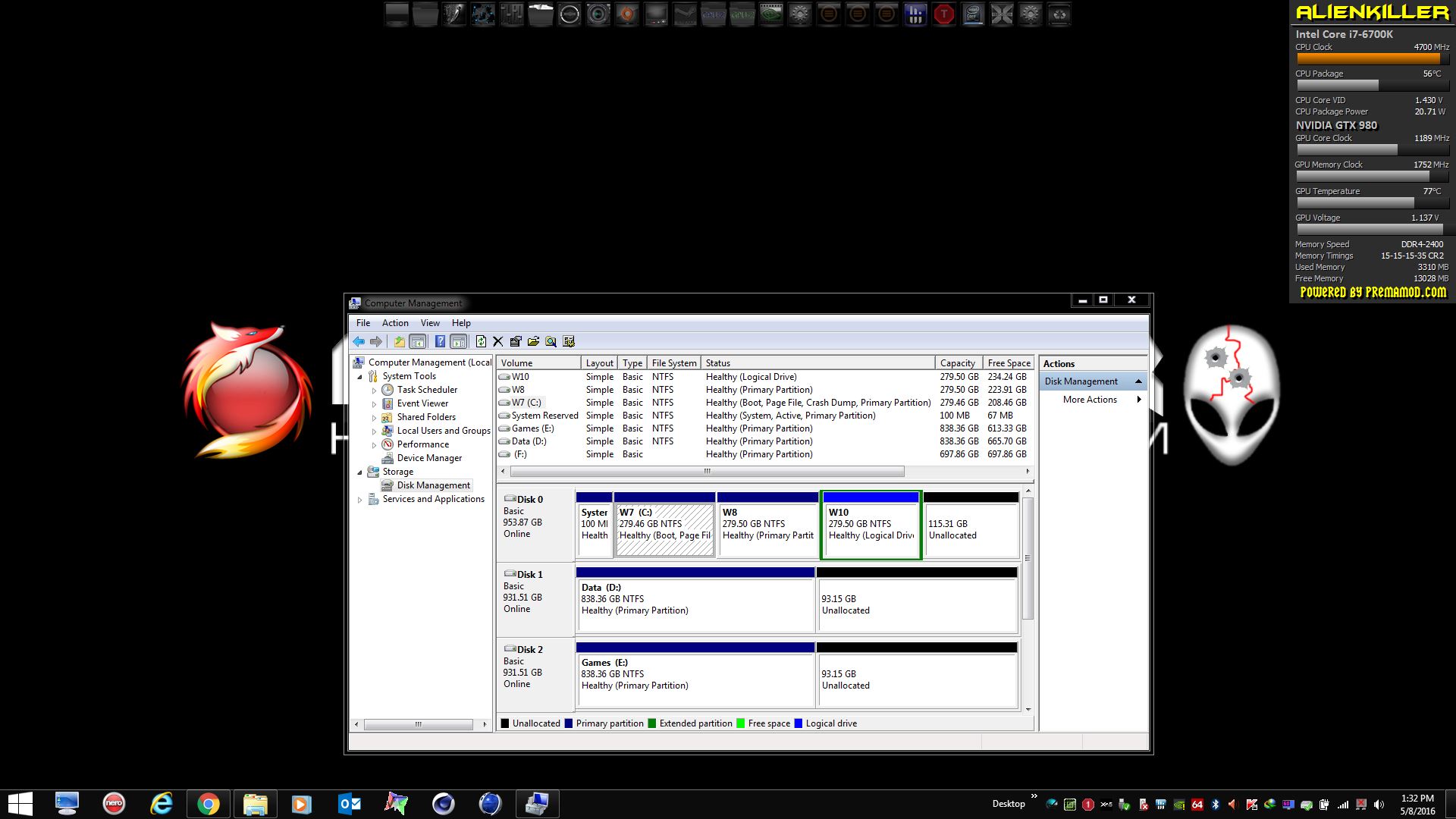The image size is (1456, 819).
Task: Open Properties via toolbar icon
Action: (x=516, y=342)
